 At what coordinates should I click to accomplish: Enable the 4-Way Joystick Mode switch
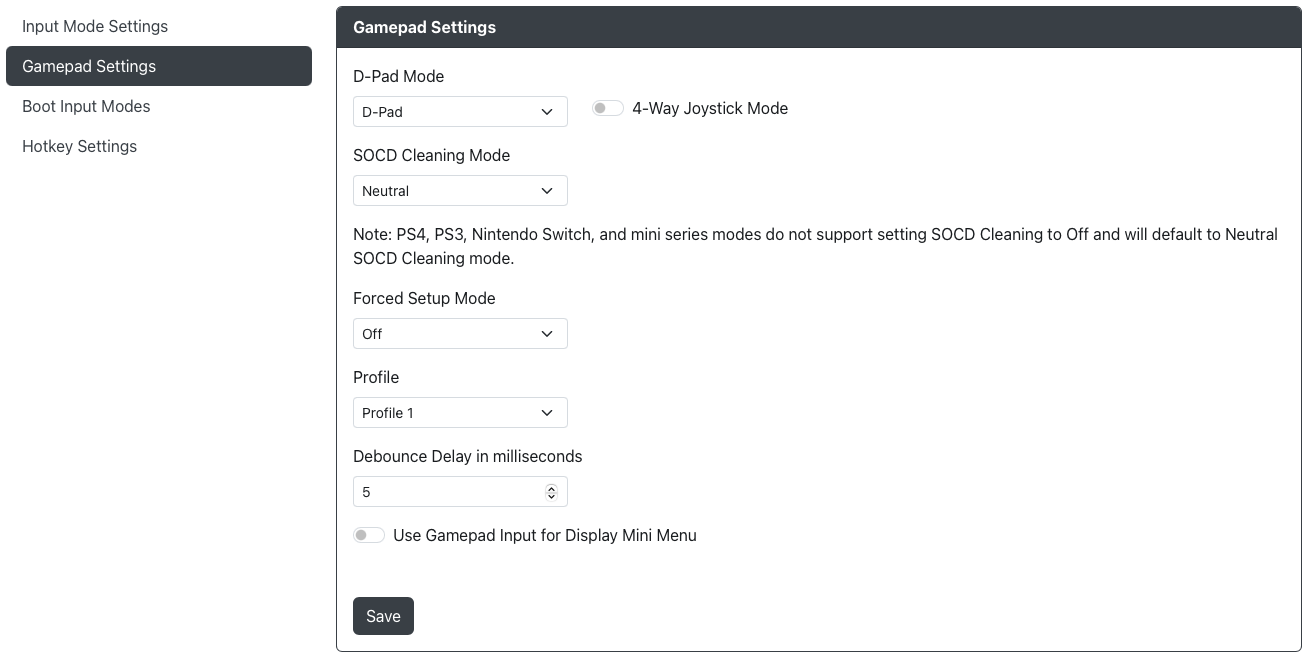(x=608, y=108)
